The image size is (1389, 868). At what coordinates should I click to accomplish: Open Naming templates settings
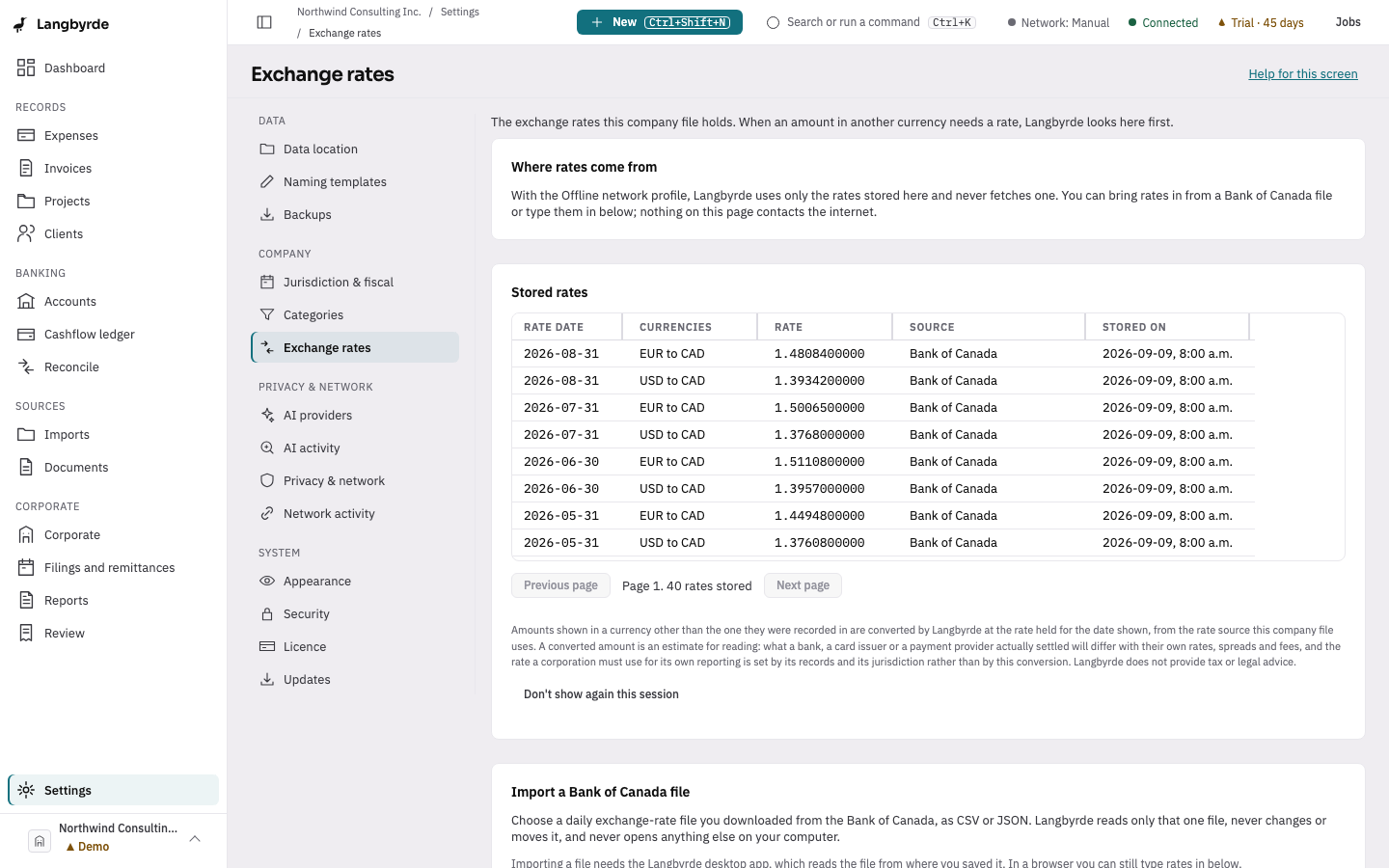point(355,182)
